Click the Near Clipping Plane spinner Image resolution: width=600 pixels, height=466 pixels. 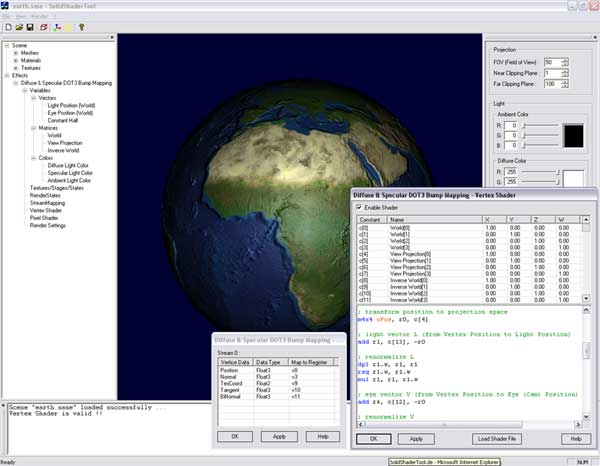(x=565, y=73)
